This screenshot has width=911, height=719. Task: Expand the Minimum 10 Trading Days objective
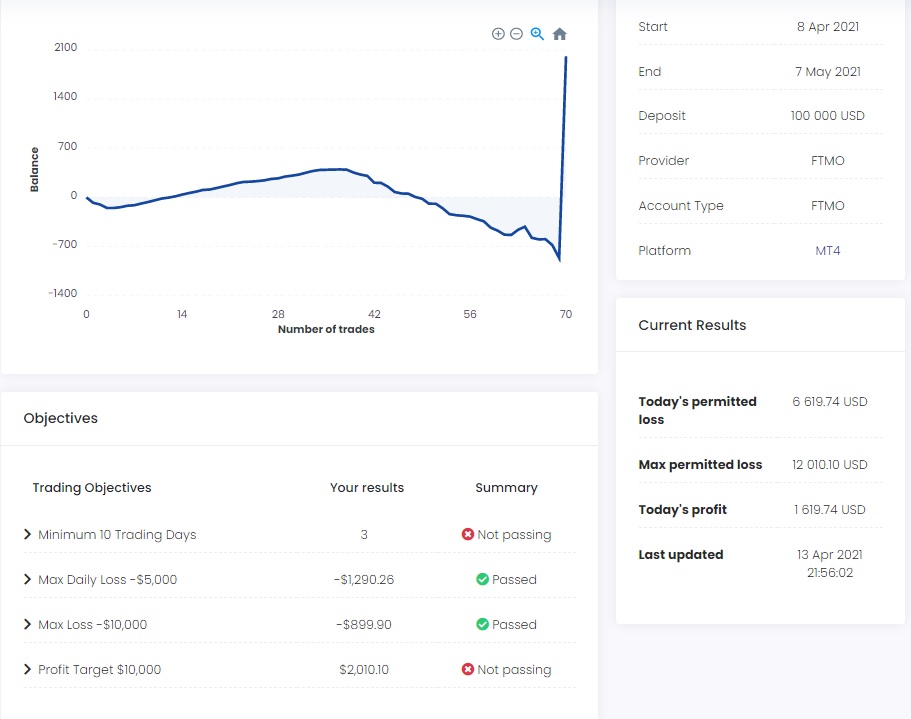click(28, 535)
